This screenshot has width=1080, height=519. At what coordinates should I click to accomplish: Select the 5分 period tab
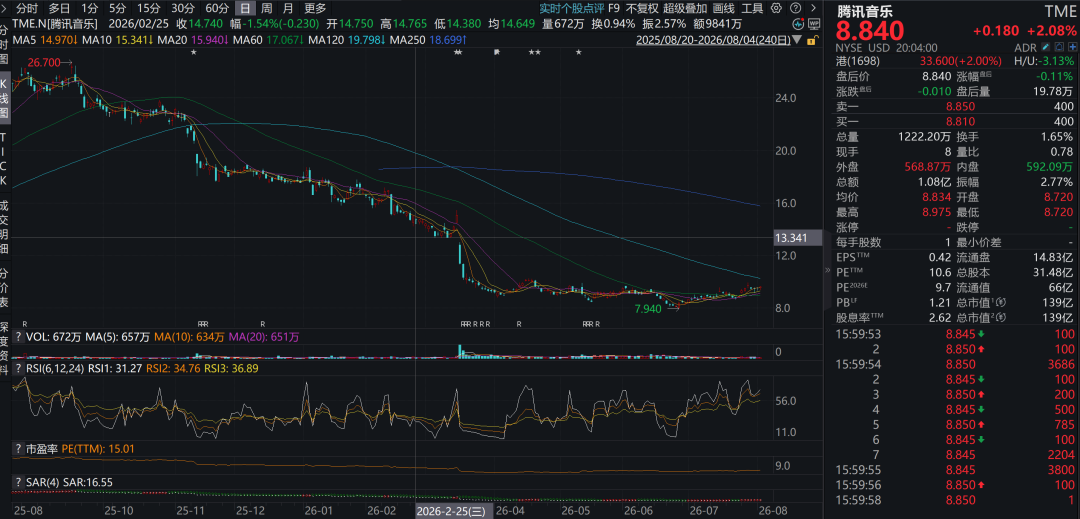tap(118, 9)
